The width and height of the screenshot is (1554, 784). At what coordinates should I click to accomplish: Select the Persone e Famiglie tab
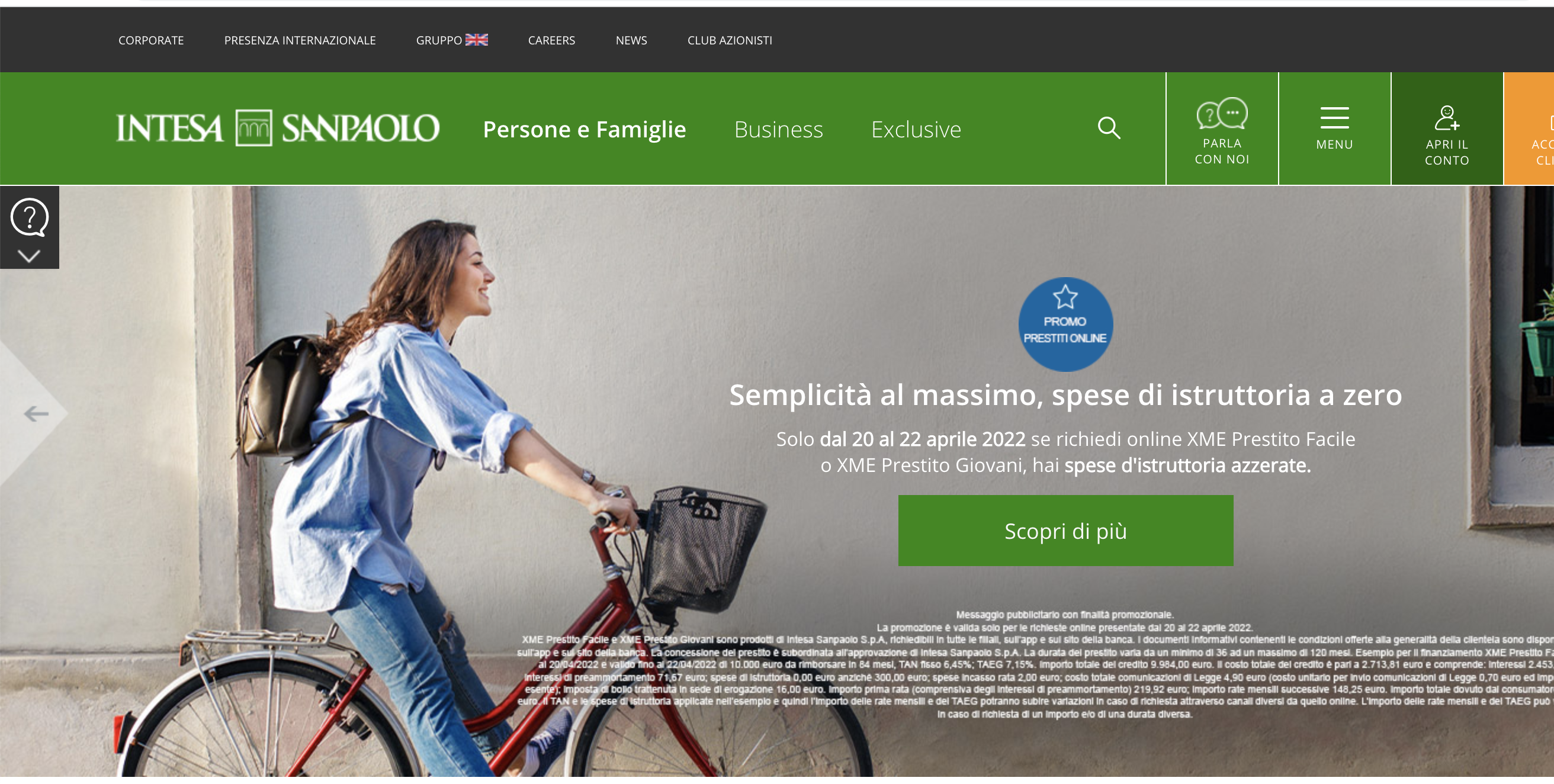pos(584,129)
